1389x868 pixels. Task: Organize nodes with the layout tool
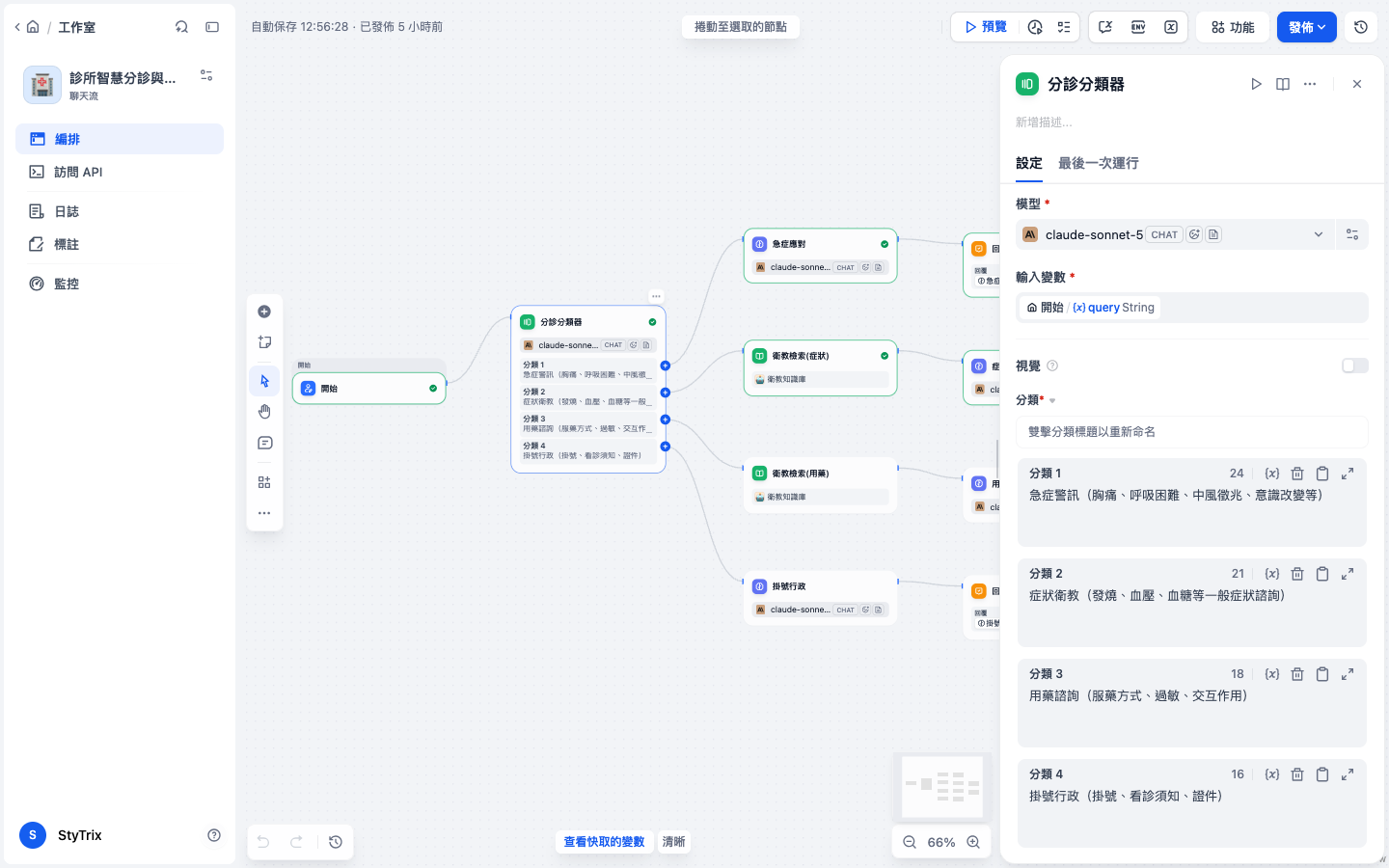(x=264, y=482)
